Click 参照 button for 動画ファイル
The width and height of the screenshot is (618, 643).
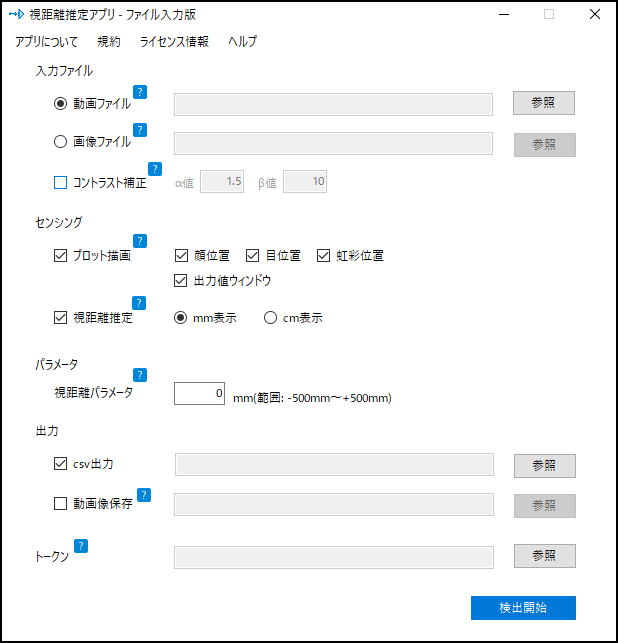click(x=544, y=103)
